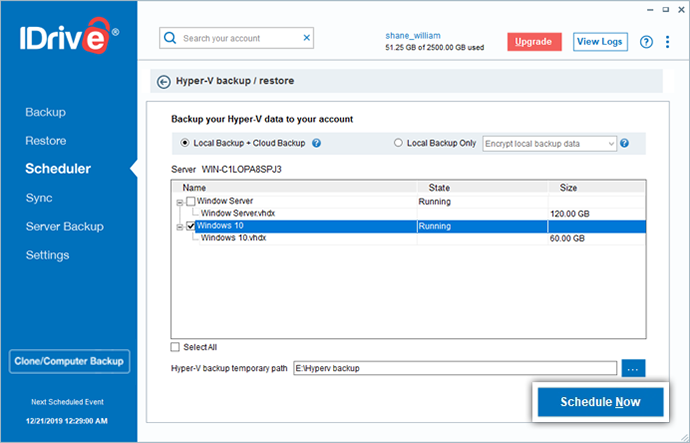Click the 120.00 GB size cell
This screenshot has width=690, height=443.
(x=570, y=214)
